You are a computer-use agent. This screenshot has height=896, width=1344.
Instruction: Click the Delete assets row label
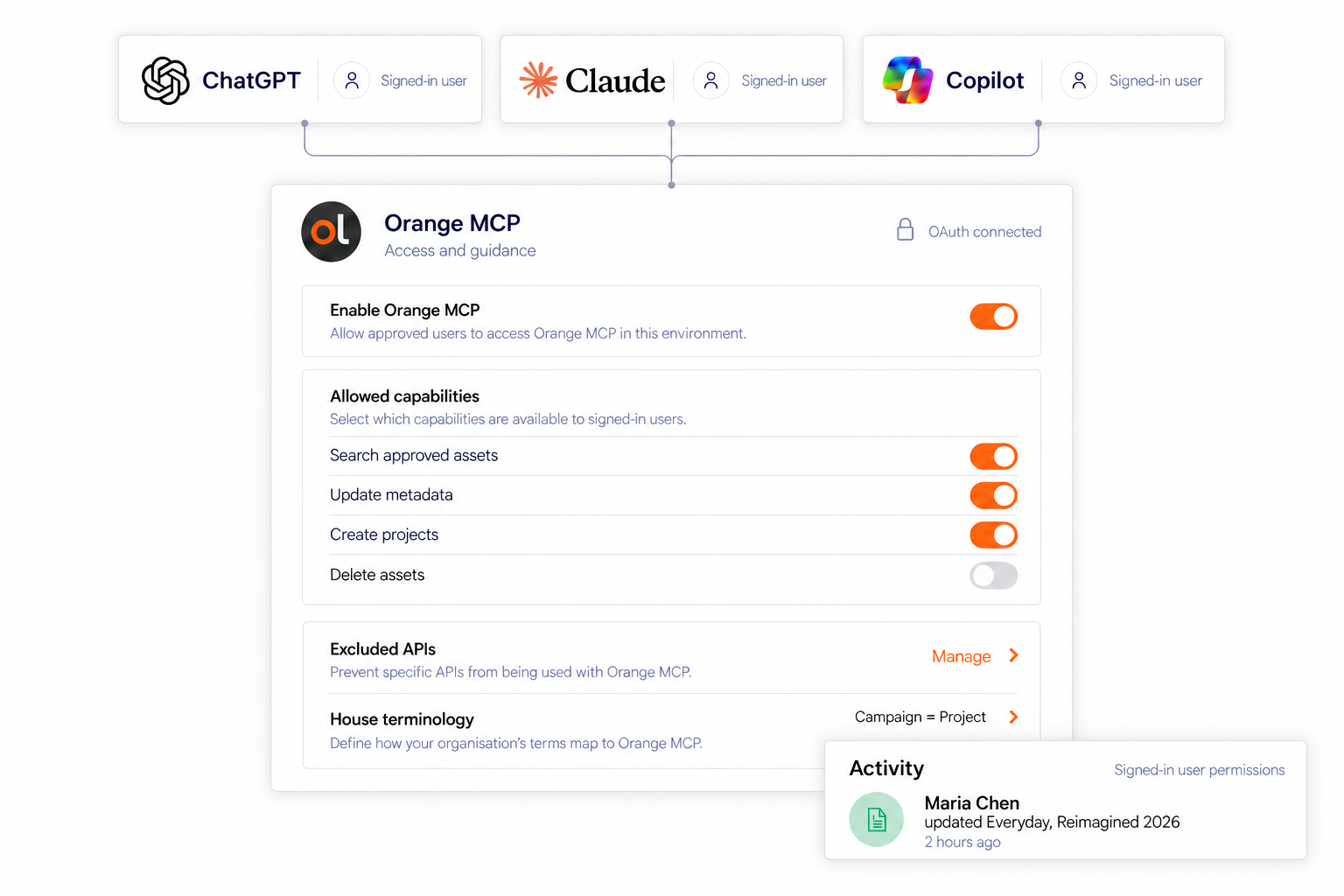coord(377,575)
